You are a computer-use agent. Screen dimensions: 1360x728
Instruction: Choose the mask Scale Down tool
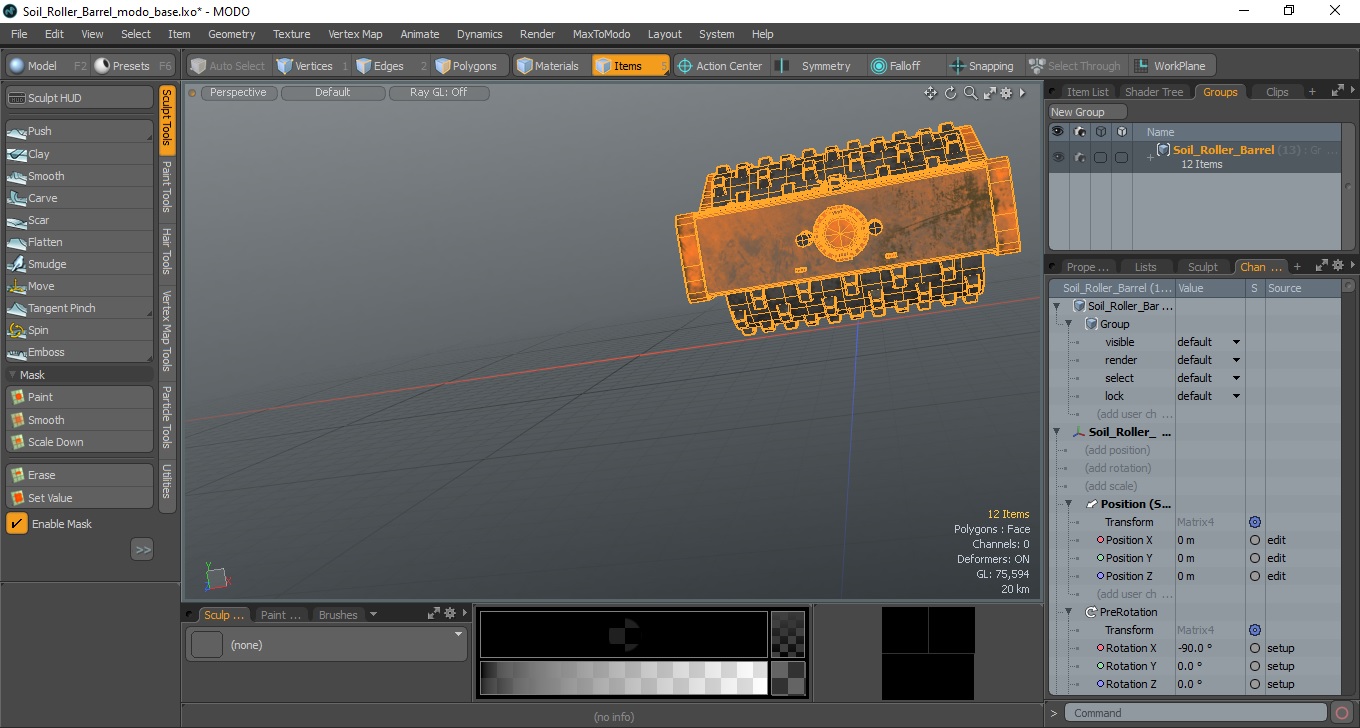[79, 442]
